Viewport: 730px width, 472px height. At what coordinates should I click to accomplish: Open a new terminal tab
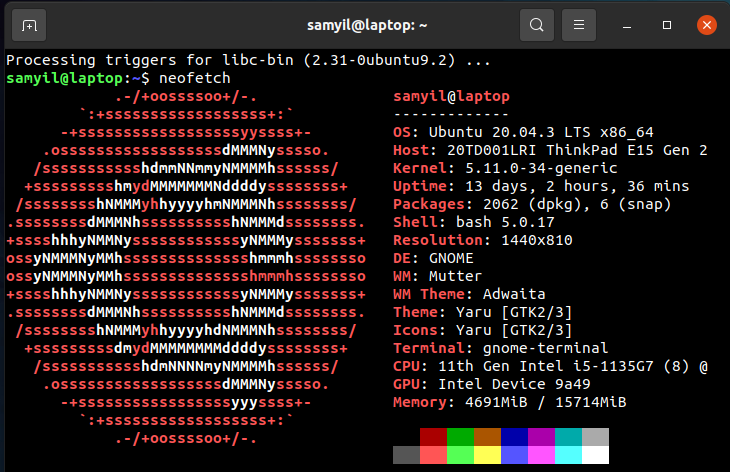click(x=29, y=24)
